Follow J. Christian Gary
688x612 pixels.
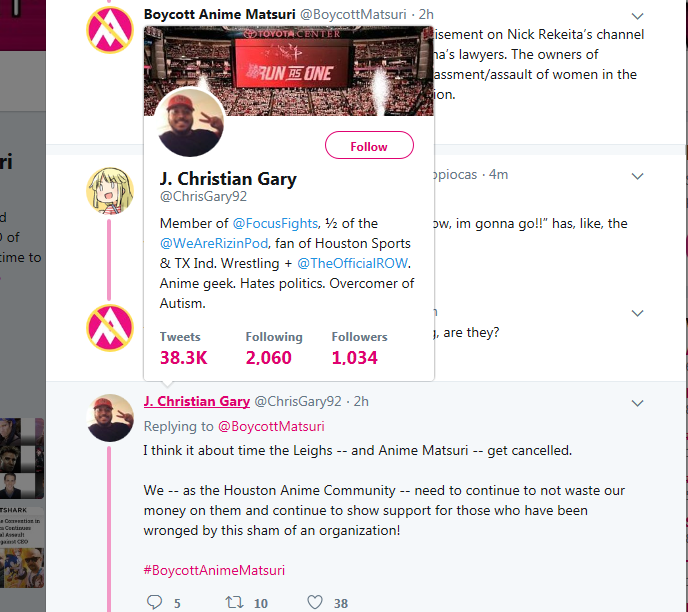(x=369, y=145)
